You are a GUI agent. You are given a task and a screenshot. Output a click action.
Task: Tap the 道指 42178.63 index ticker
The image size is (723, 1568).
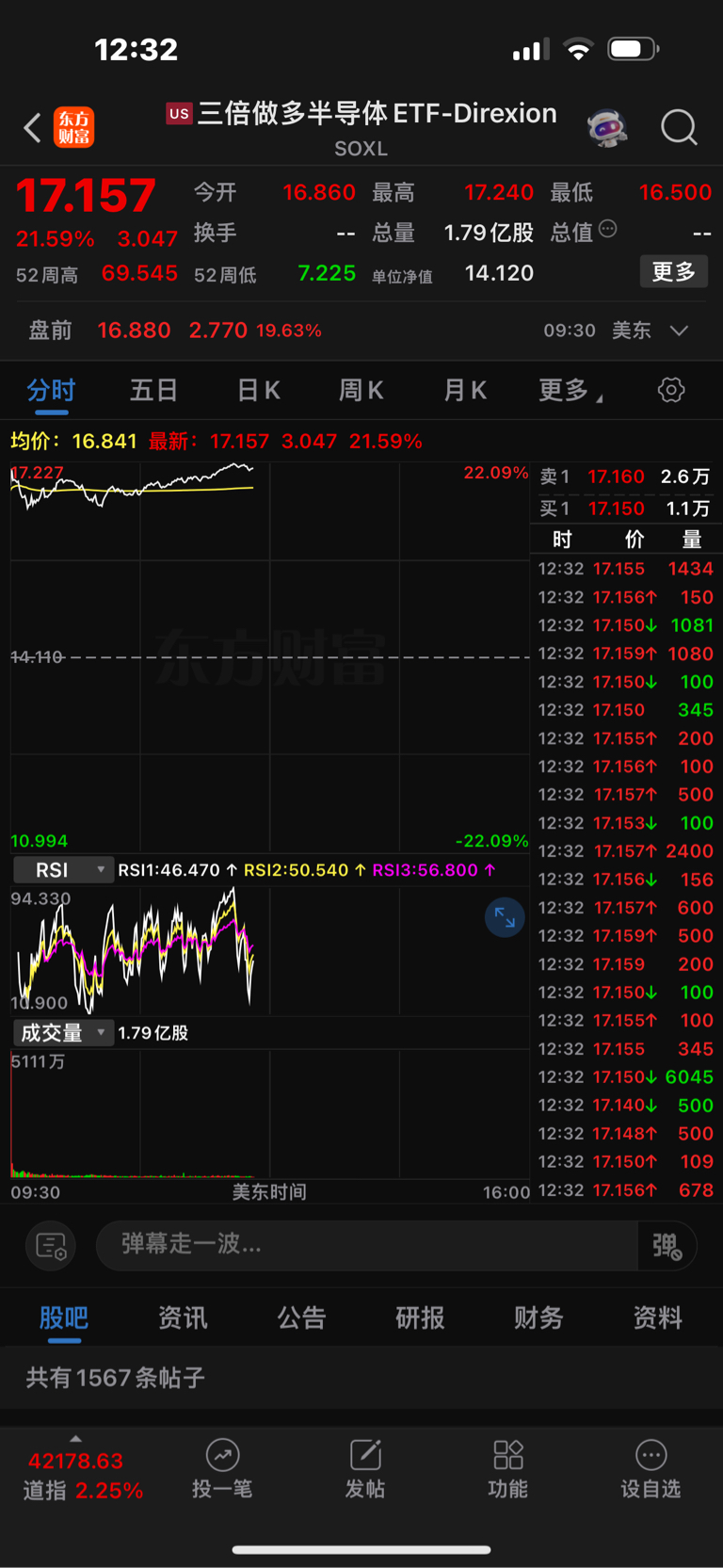point(83,1476)
